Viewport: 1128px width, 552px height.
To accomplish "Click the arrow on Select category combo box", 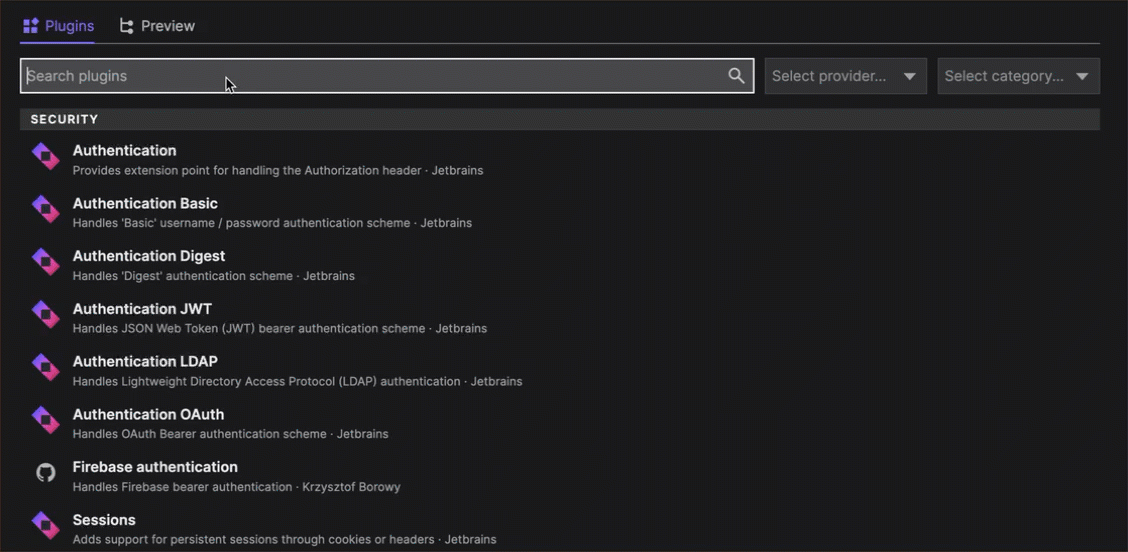I will click(1082, 76).
